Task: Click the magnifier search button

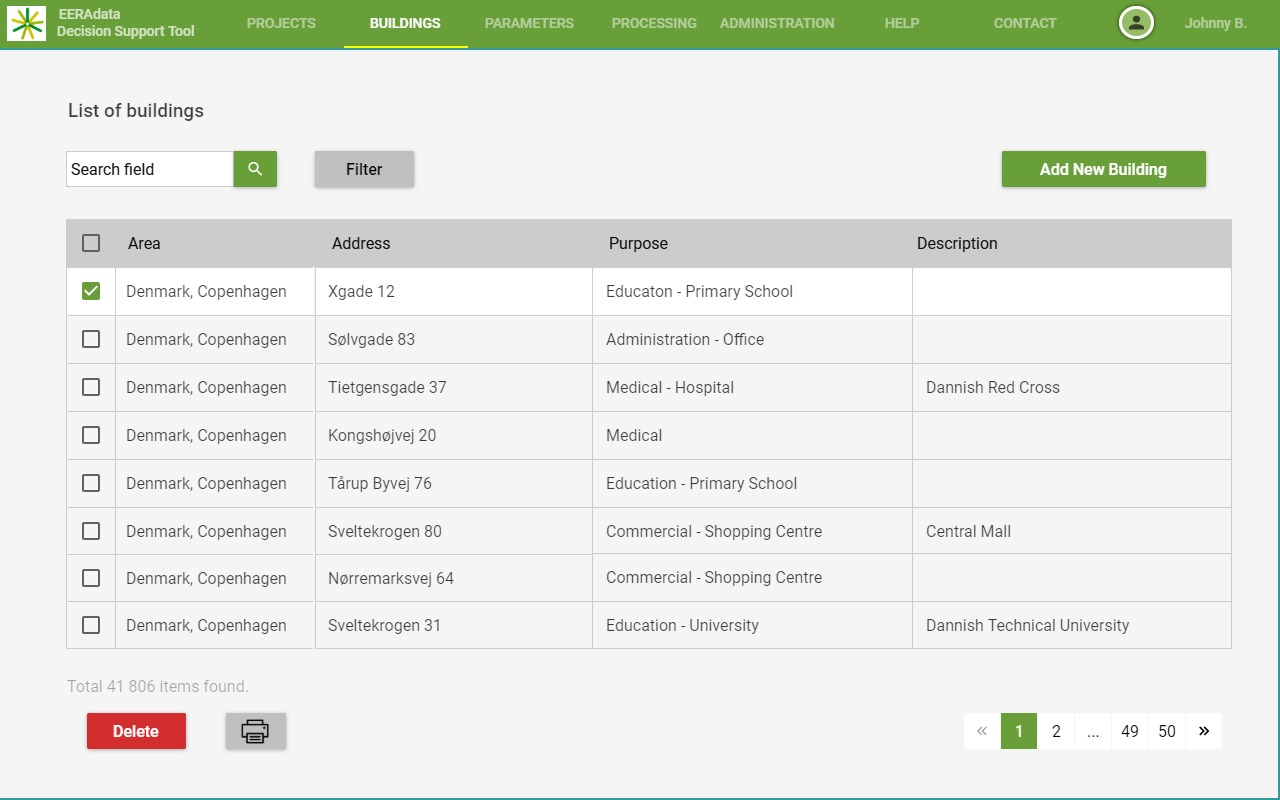Action: [255, 169]
